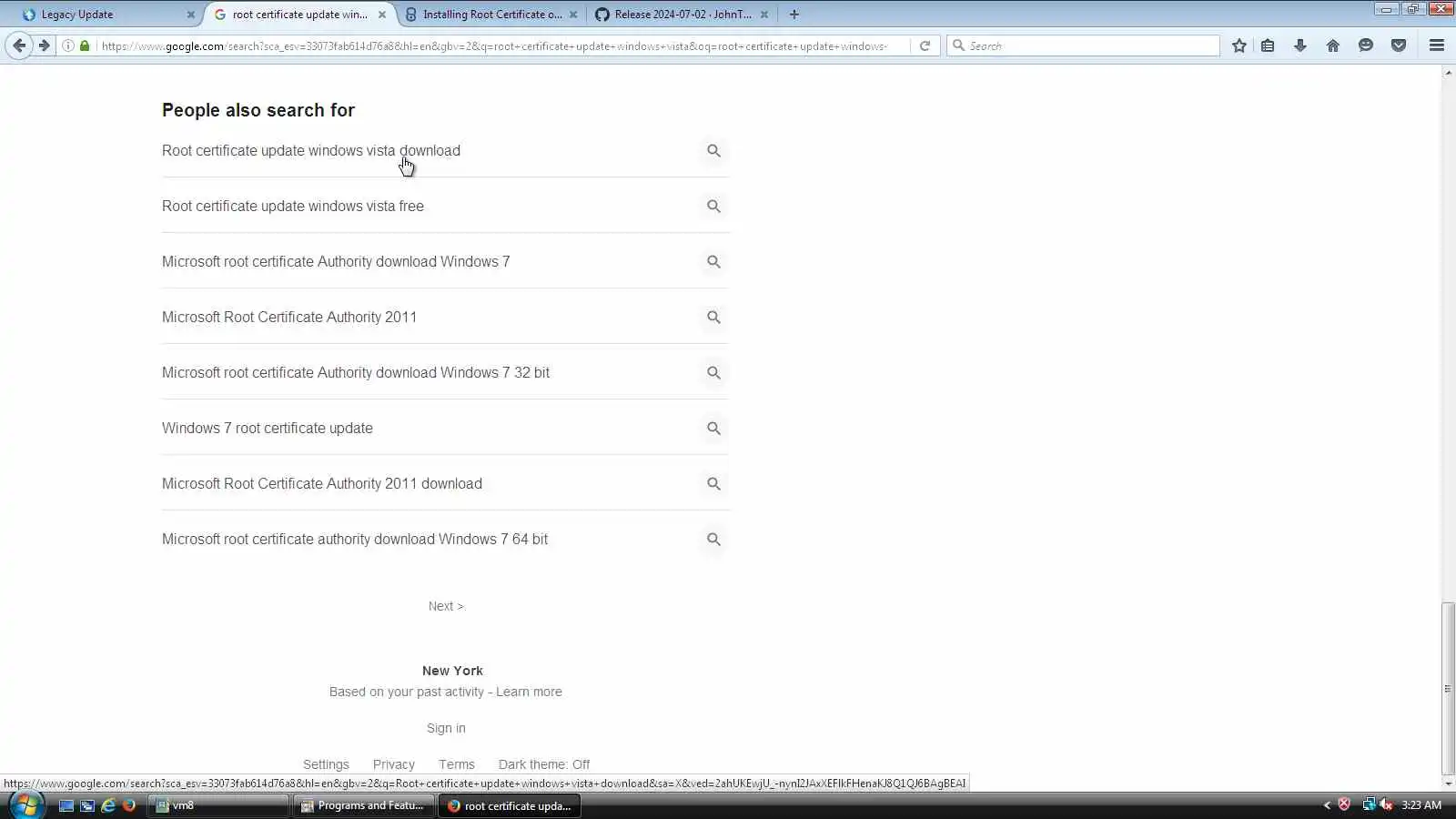Click search icon beside 'vista download' suggestion
This screenshot has width=1456, height=819.
pyautogui.click(x=714, y=151)
